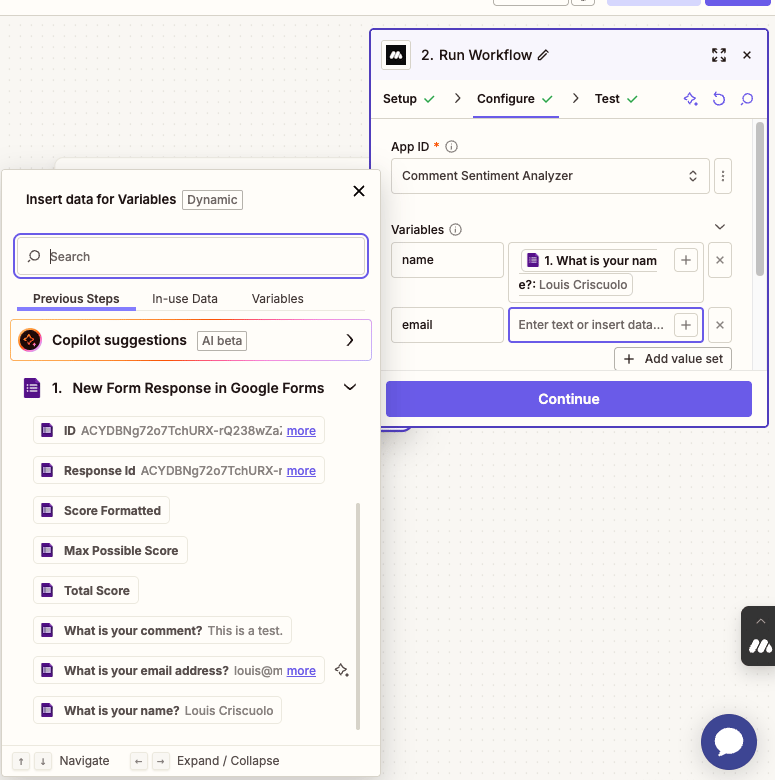Image resolution: width=775 pixels, height=780 pixels.
Task: Go to the Setup step tab
Action: click(x=409, y=99)
